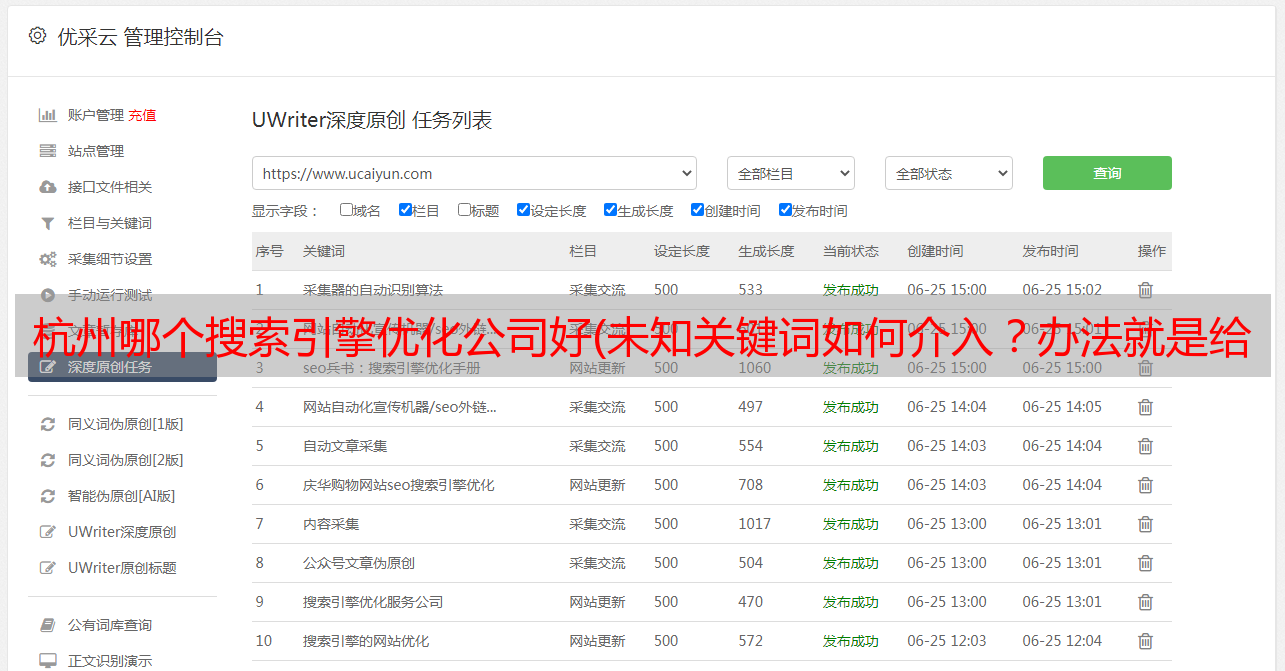Click the 创建时间 column header

tap(935, 251)
